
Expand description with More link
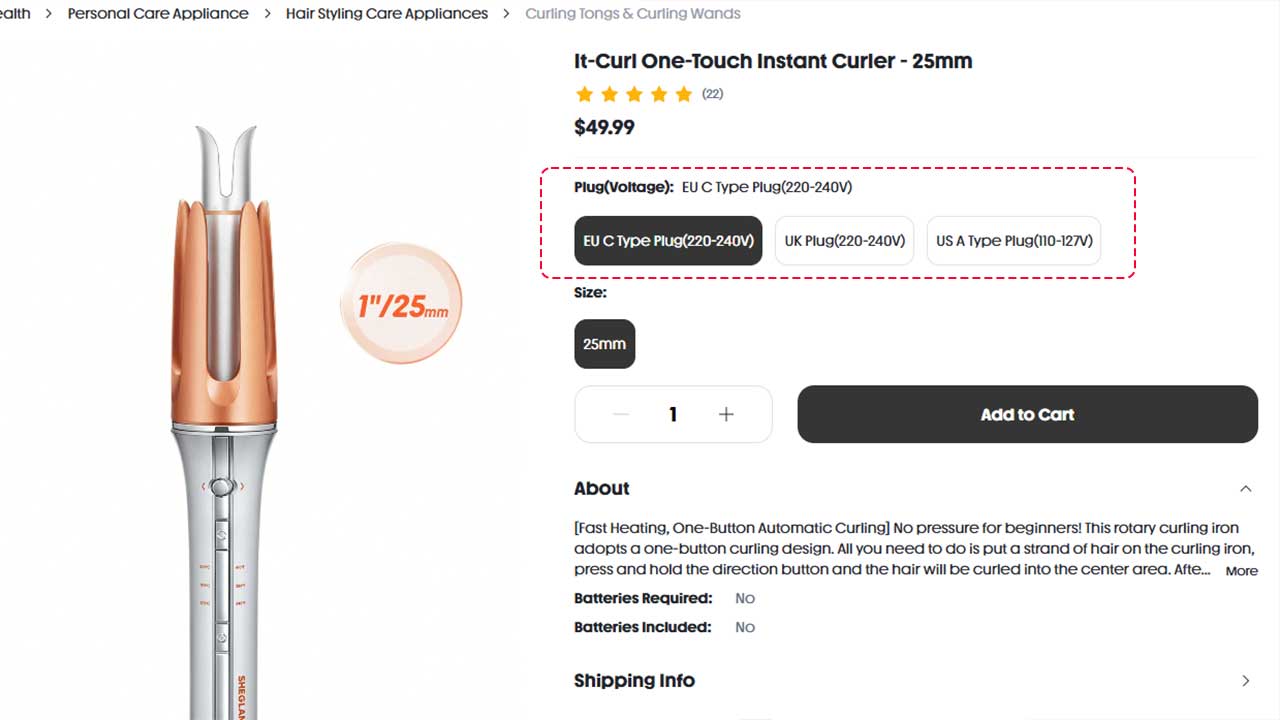pos(1241,571)
